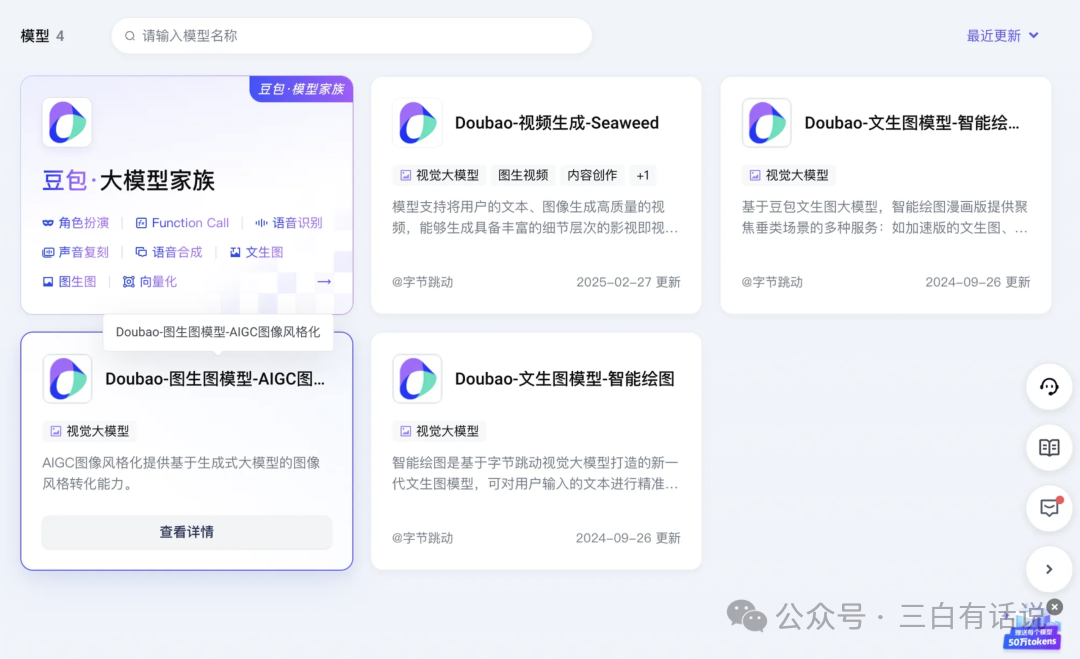The height and width of the screenshot is (659, 1080).
Task: Open 声音复刻 capability link
Action: point(76,252)
